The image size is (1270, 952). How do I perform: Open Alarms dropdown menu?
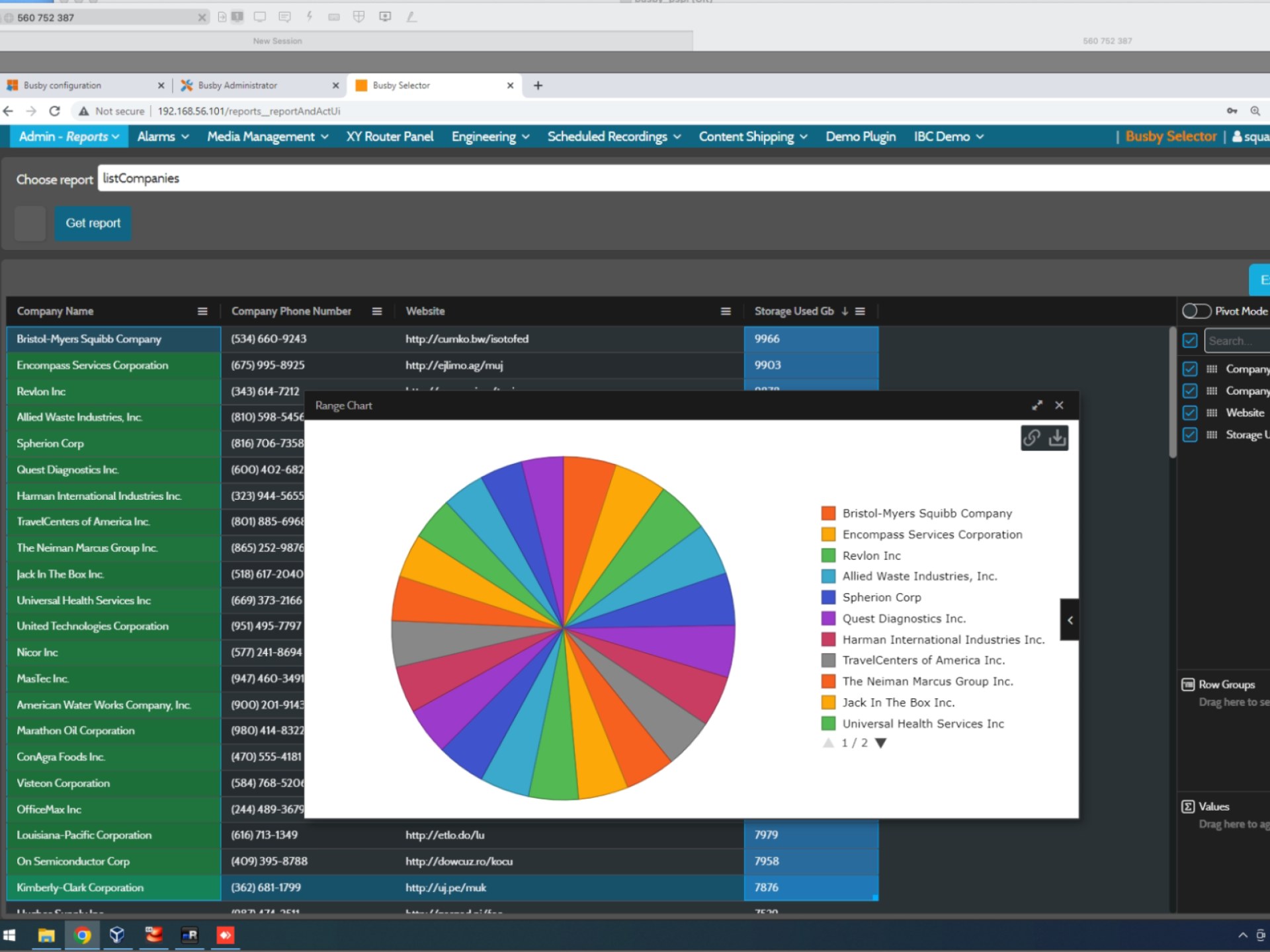pos(163,137)
